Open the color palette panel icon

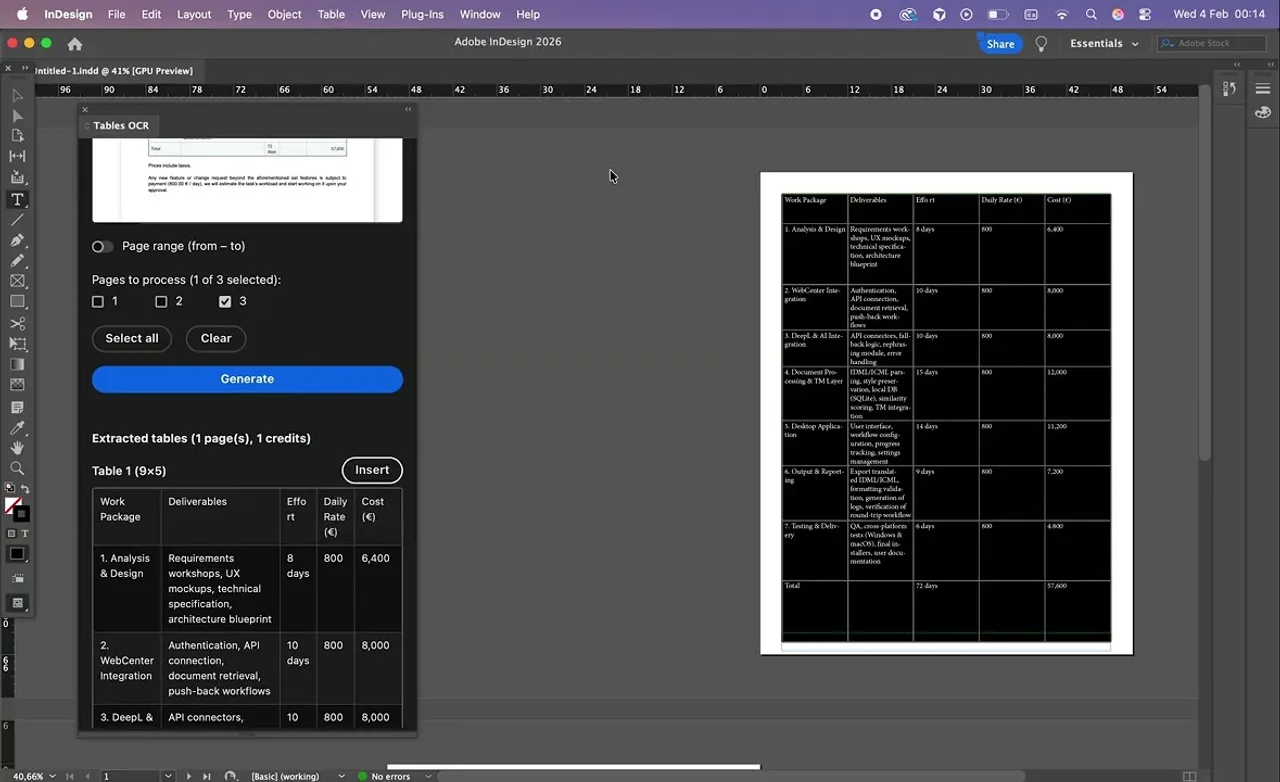click(1263, 112)
